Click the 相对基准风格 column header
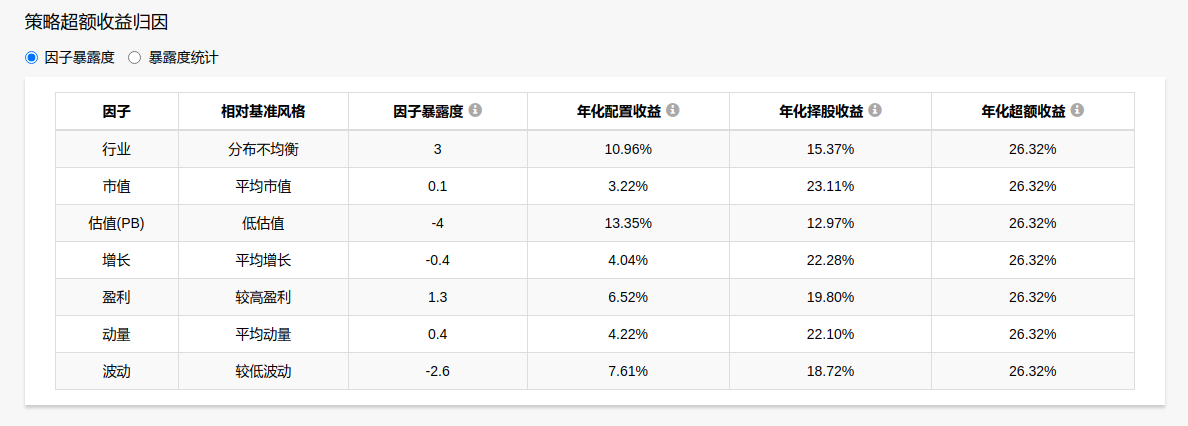Viewport: 1188px width, 426px height. [x=263, y=111]
